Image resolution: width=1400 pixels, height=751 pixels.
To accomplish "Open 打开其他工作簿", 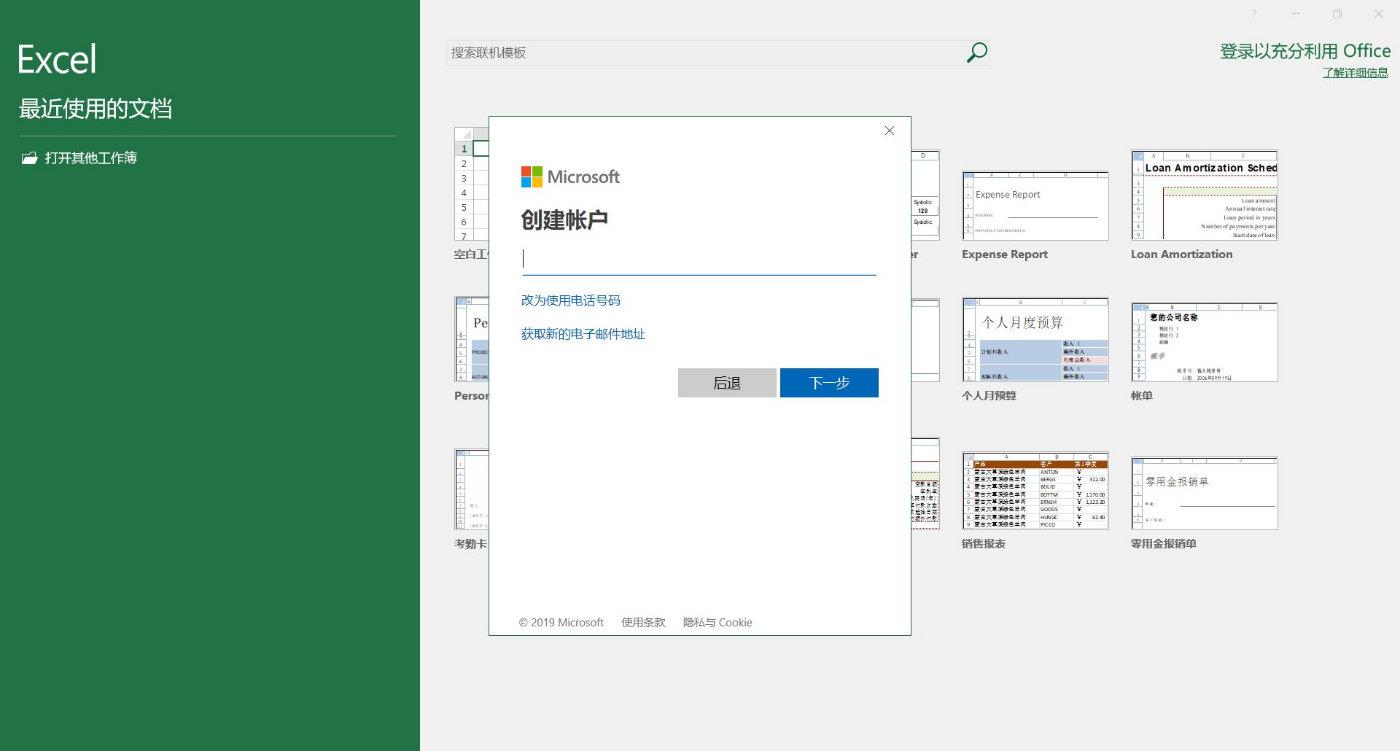I will point(91,158).
